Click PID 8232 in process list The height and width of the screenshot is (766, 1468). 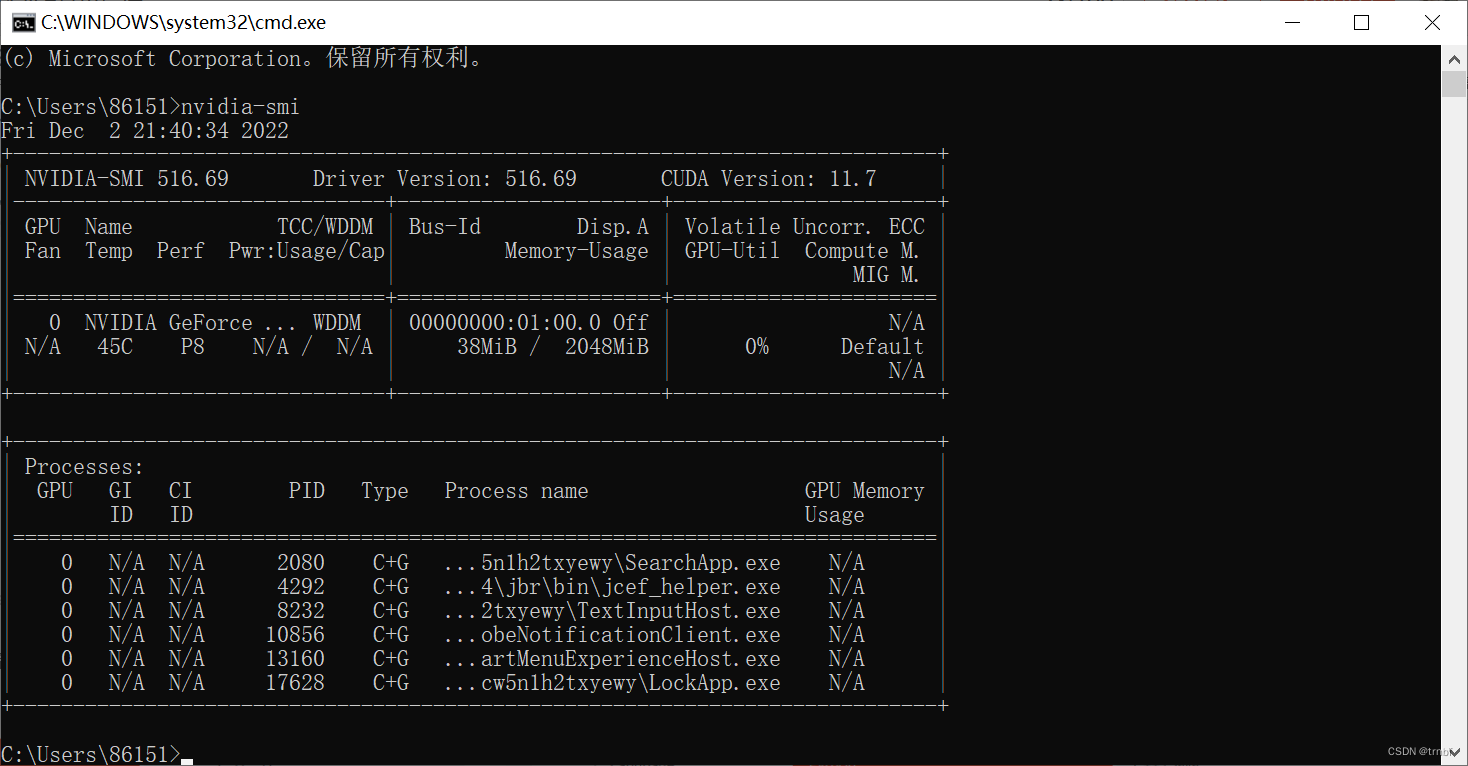coord(300,611)
